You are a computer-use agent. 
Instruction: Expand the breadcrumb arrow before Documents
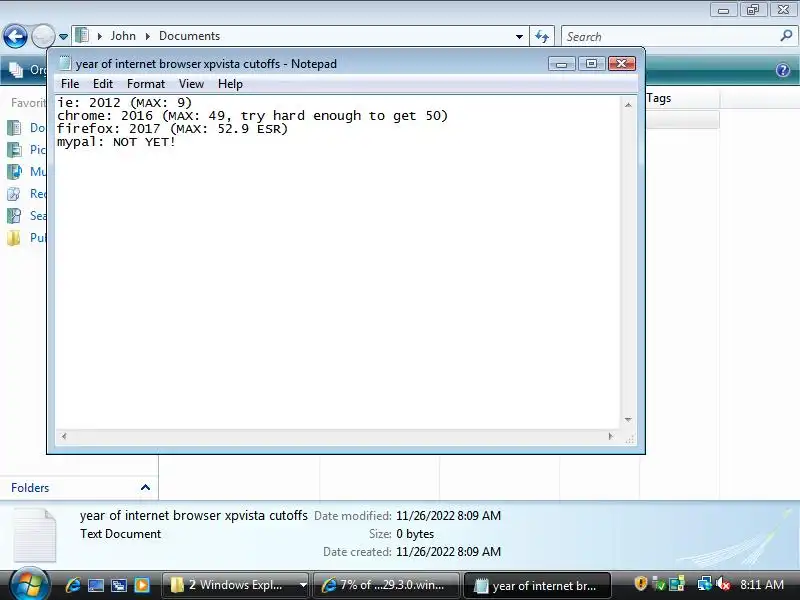[x=148, y=36]
